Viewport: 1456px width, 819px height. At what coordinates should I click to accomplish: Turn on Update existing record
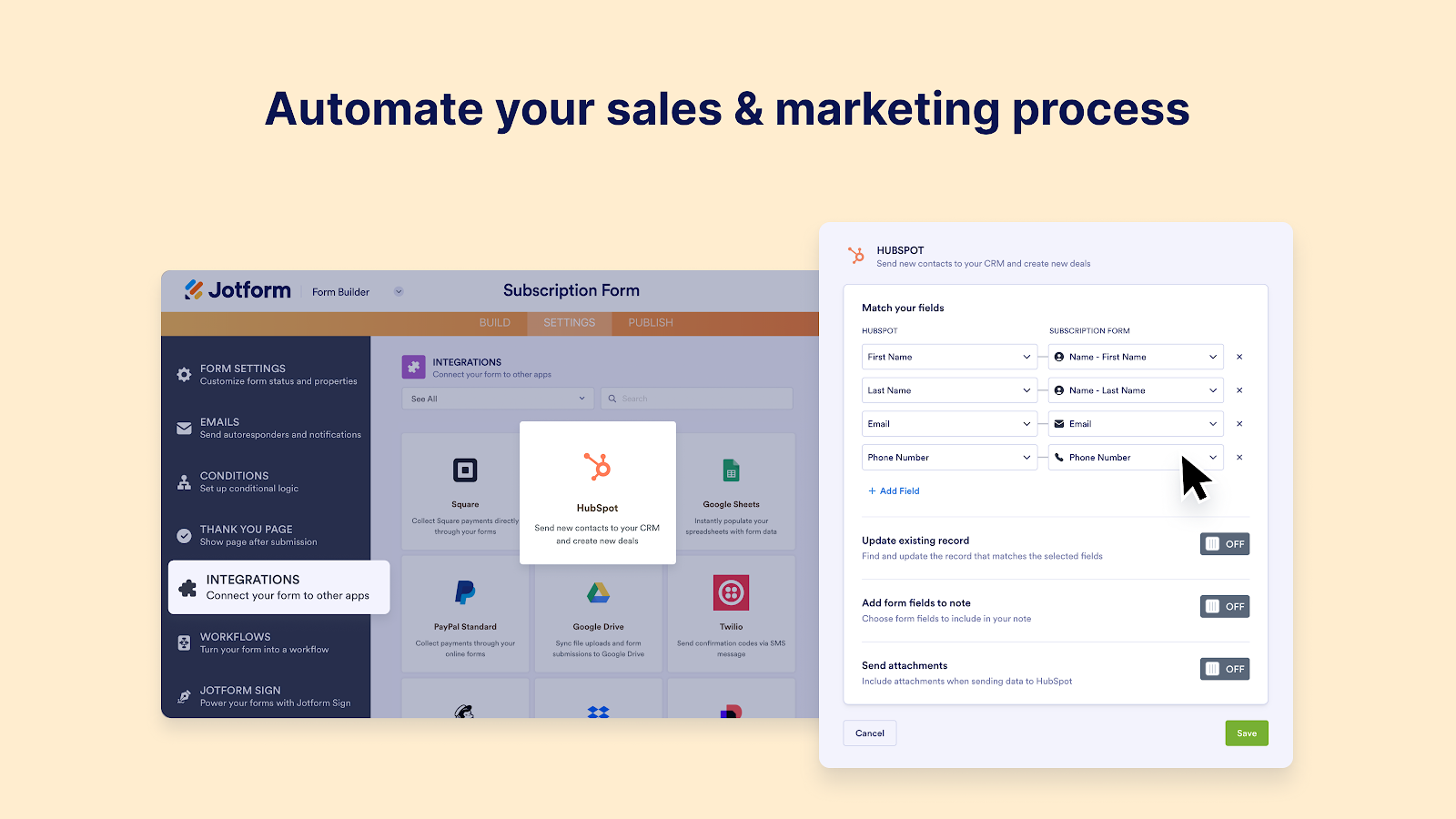point(1224,543)
